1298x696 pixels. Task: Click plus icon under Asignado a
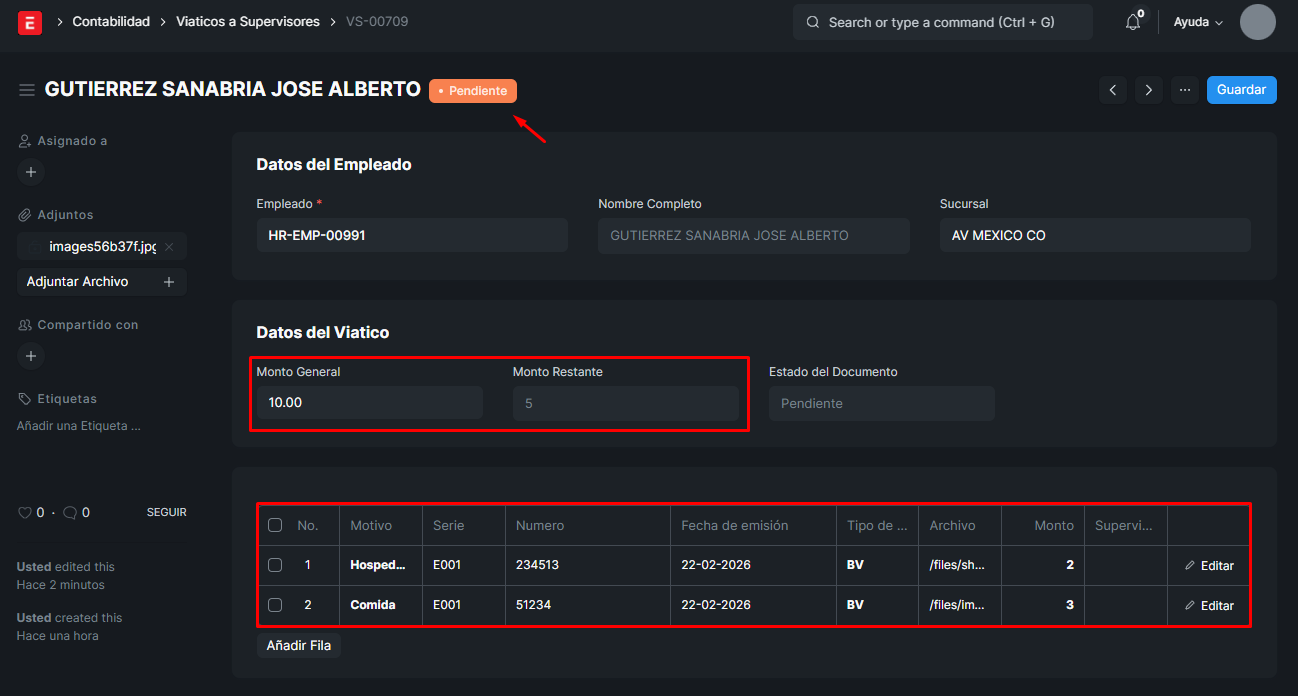click(x=31, y=172)
